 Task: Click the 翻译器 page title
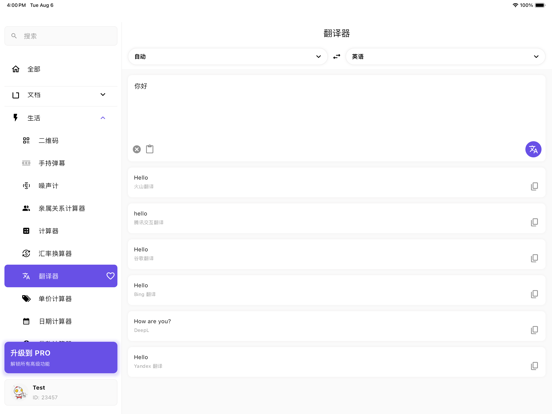click(x=337, y=33)
